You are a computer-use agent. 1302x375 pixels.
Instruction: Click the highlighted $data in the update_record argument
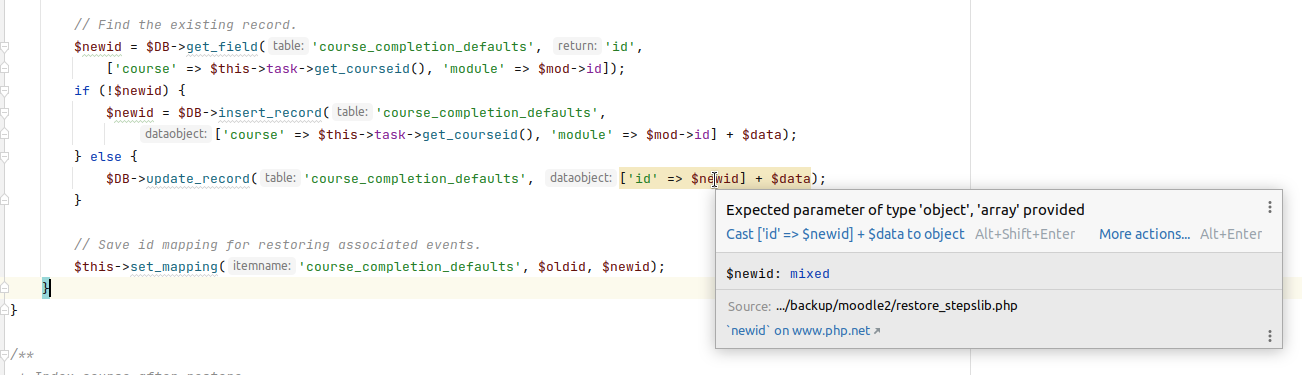click(x=790, y=179)
